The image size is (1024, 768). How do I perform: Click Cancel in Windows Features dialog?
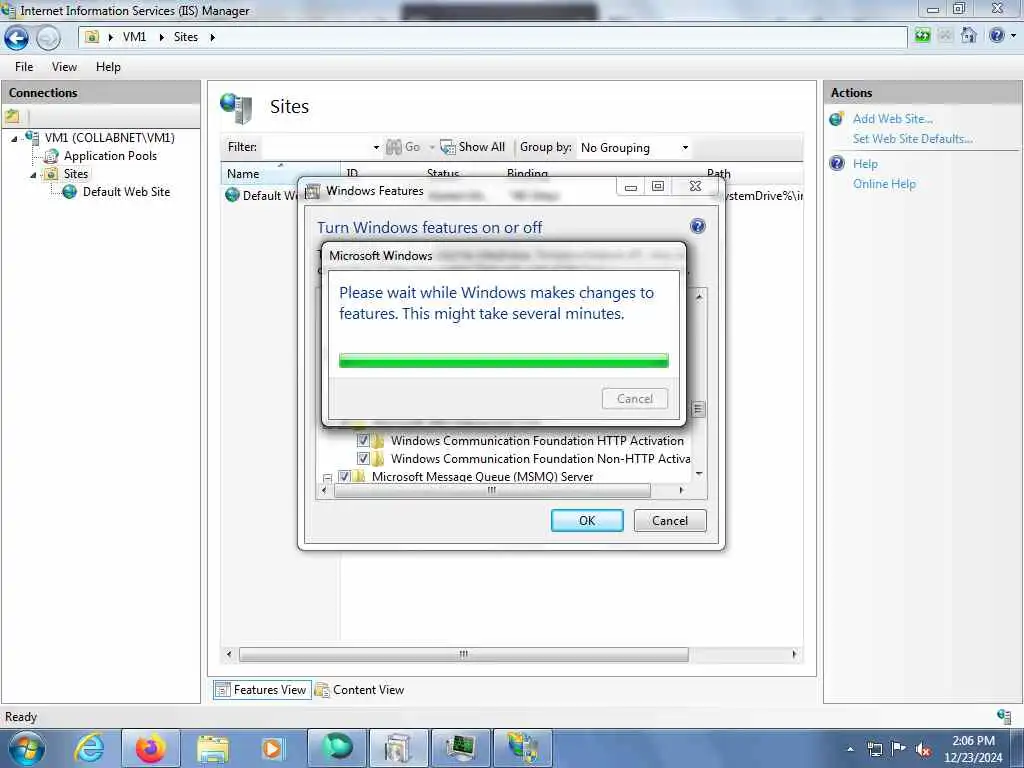pos(670,520)
